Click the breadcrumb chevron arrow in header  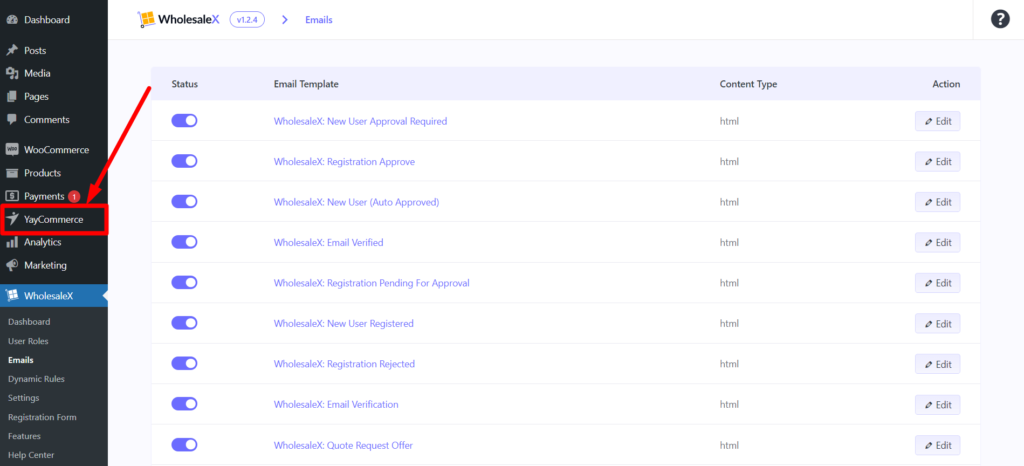pos(285,20)
